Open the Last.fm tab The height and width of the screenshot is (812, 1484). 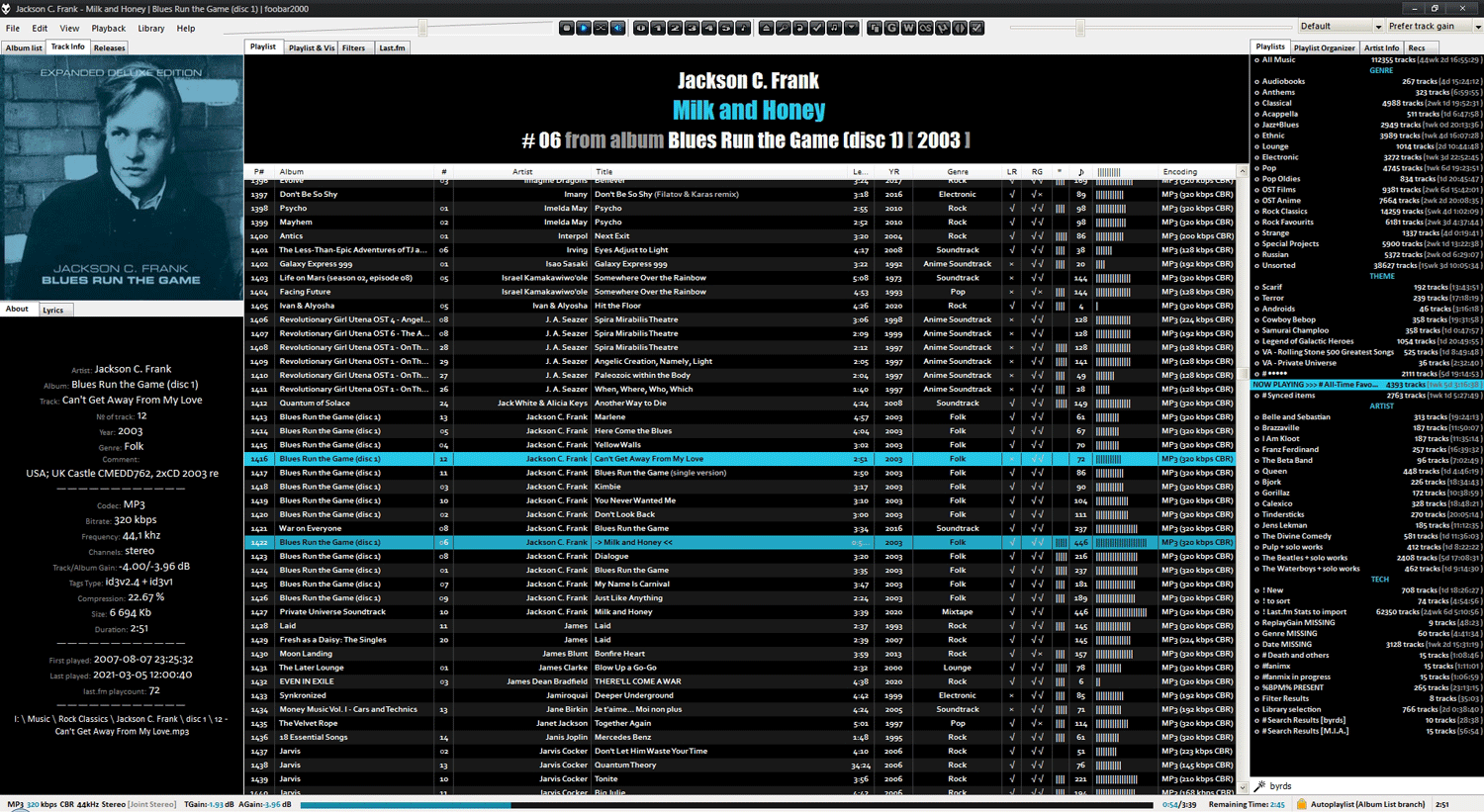(x=392, y=47)
